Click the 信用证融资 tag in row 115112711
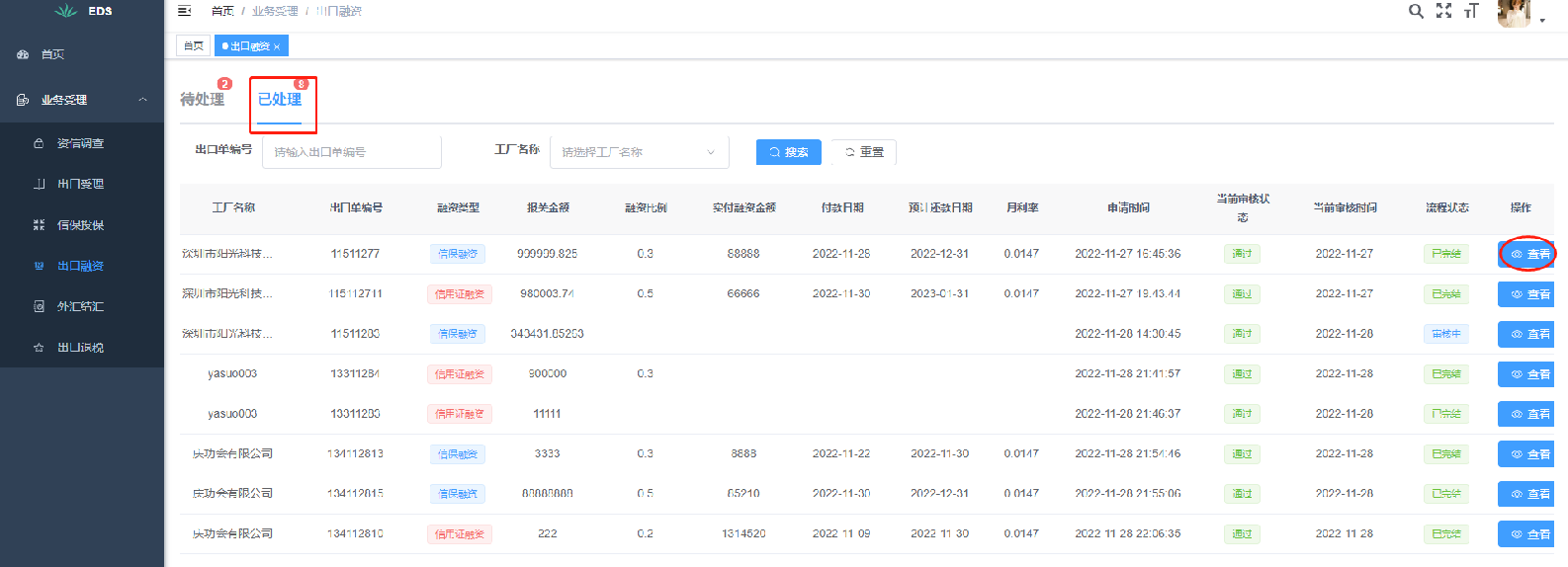This screenshot has height=567, width=1568. click(460, 294)
